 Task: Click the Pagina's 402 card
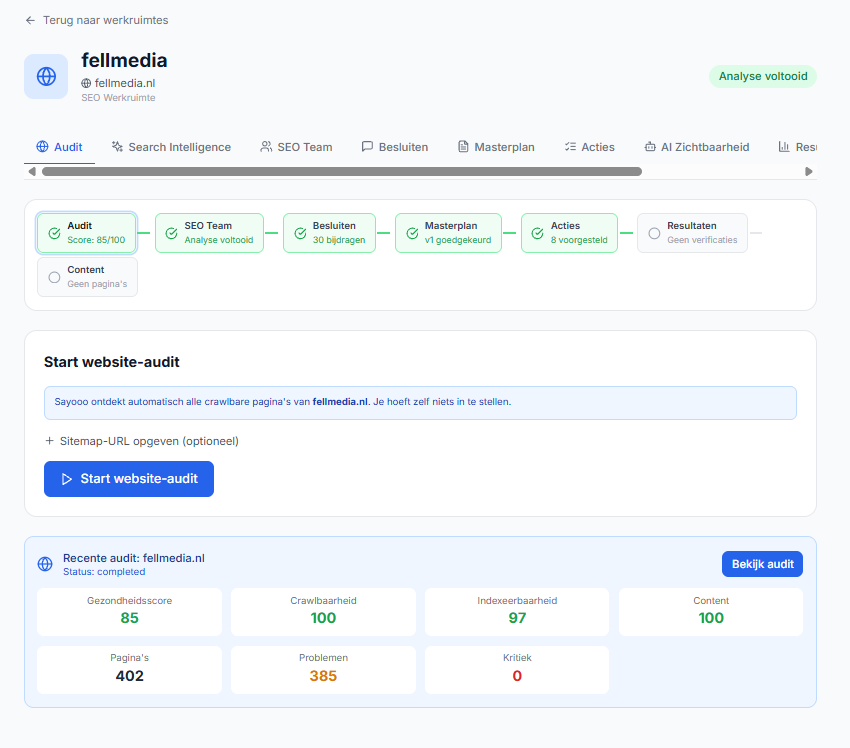pos(130,670)
